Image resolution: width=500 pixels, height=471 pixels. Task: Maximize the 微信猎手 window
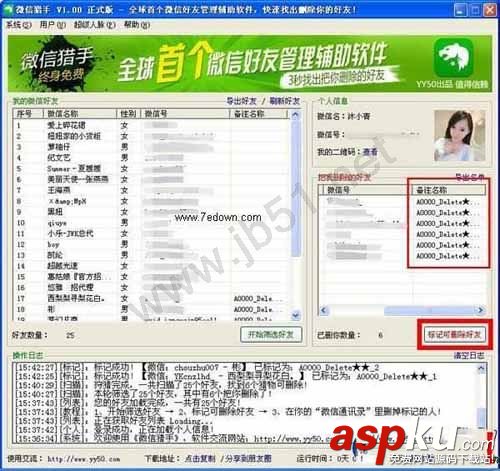pyautogui.click(x=475, y=10)
